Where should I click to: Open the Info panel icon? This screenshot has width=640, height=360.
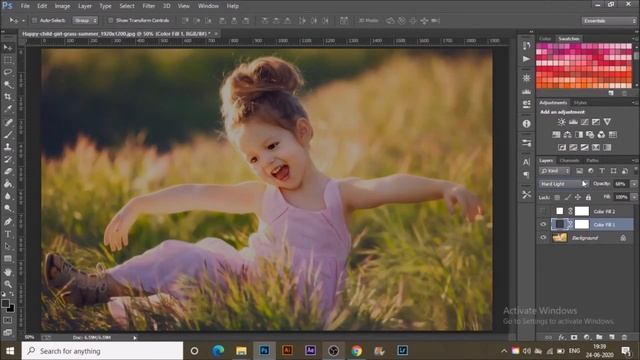[527, 123]
